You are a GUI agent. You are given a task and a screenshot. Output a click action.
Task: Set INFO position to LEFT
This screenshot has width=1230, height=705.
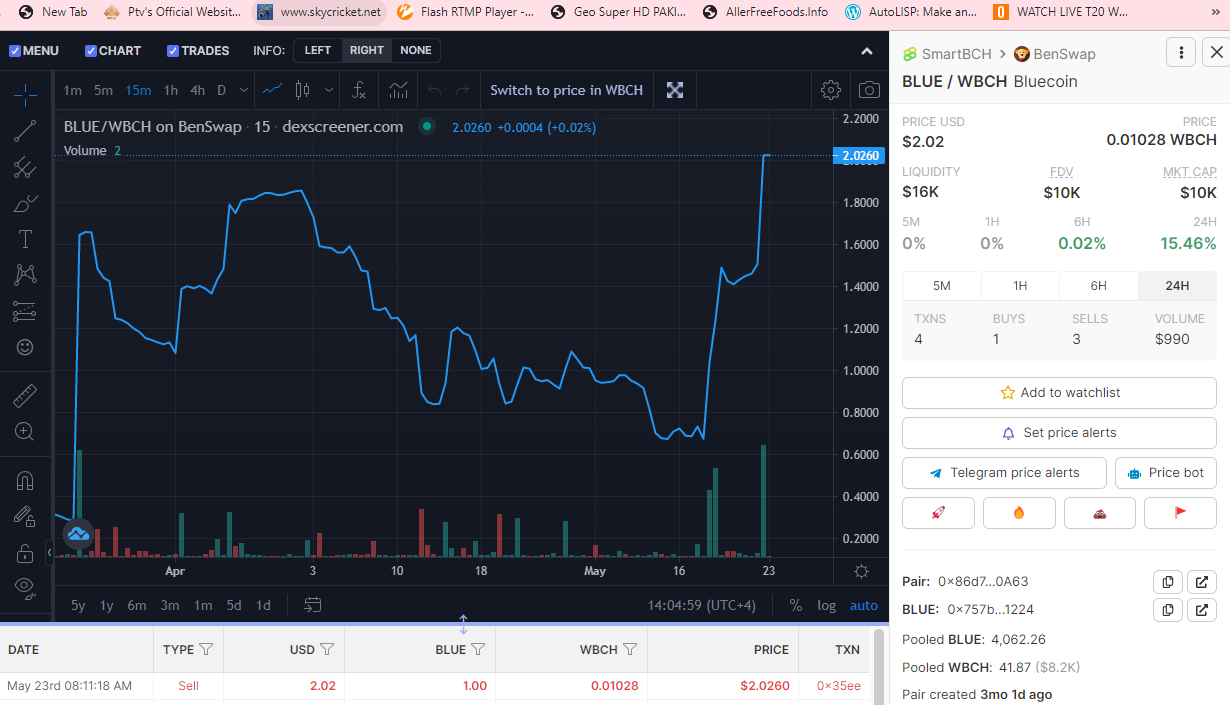[x=318, y=50]
